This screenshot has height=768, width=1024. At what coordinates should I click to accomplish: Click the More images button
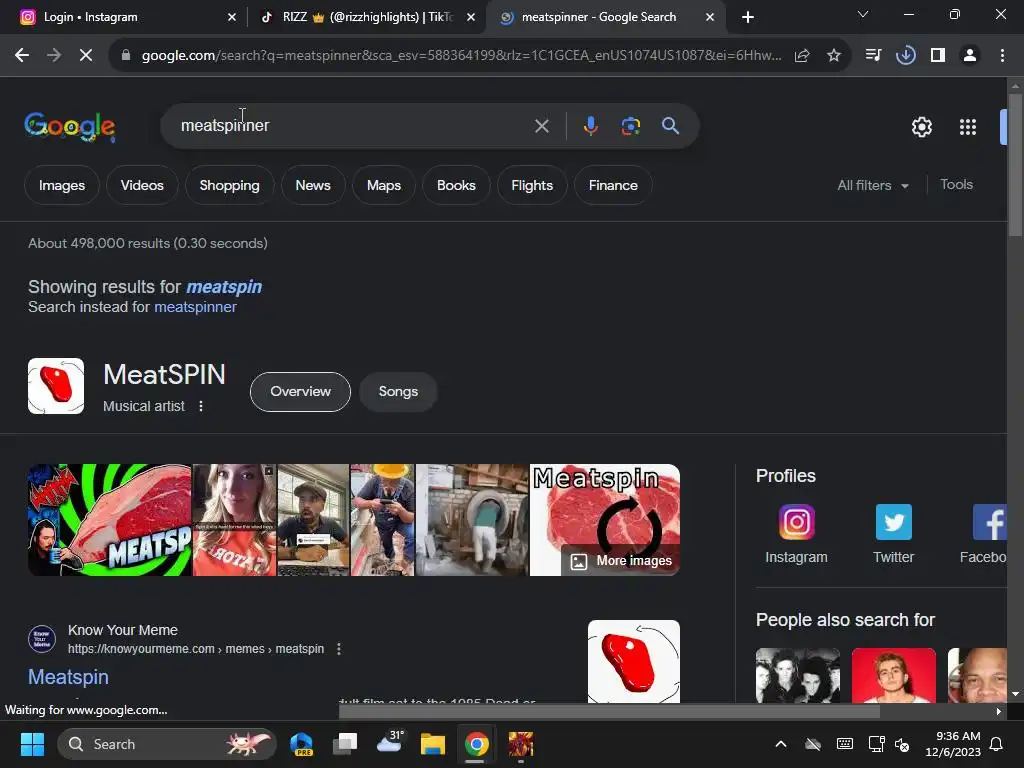point(620,560)
